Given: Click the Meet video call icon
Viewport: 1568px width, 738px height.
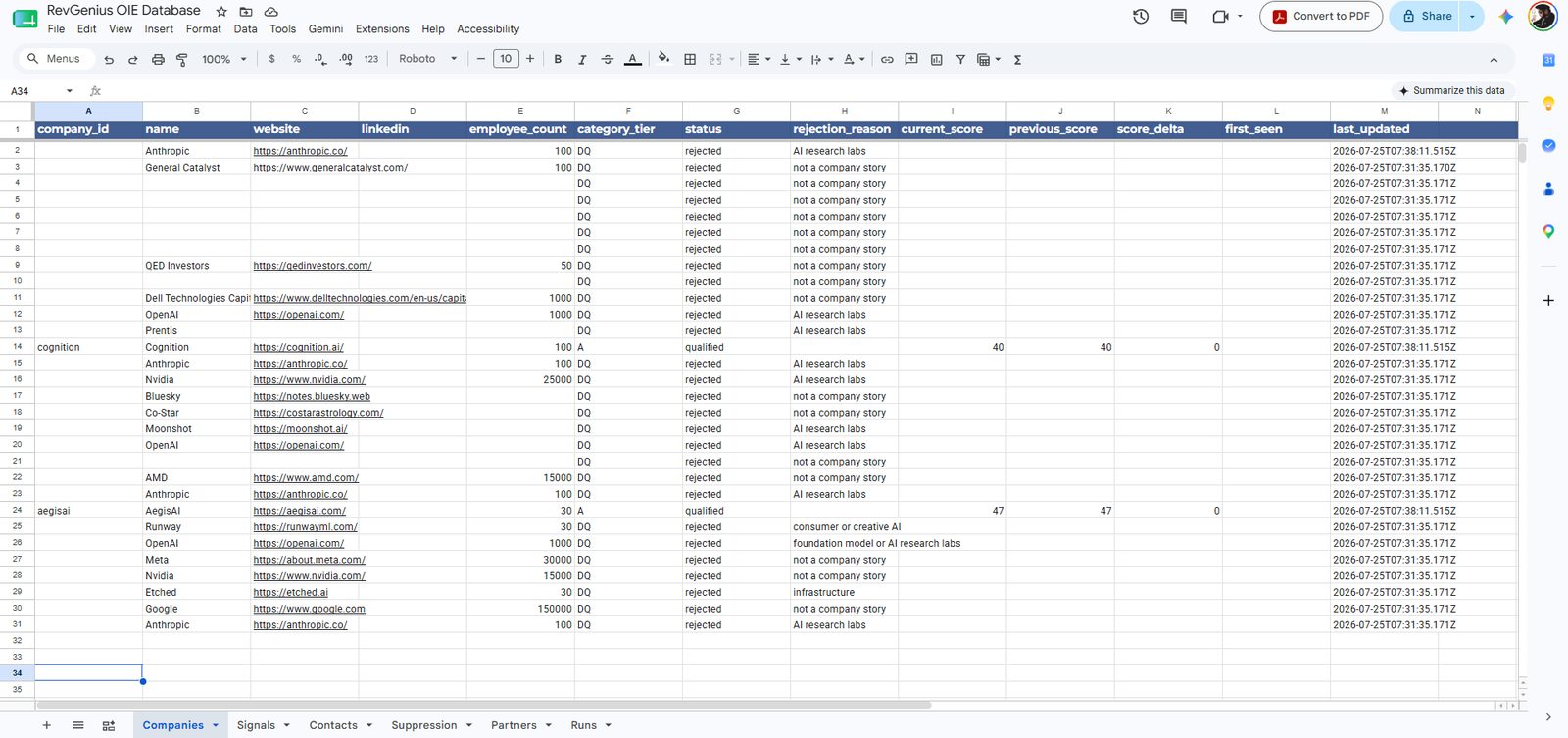Looking at the screenshot, I should coord(1221,16).
